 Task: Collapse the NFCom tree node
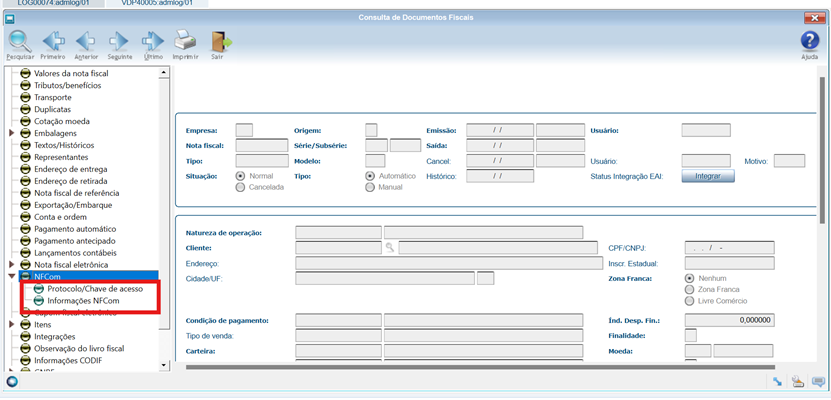point(12,276)
